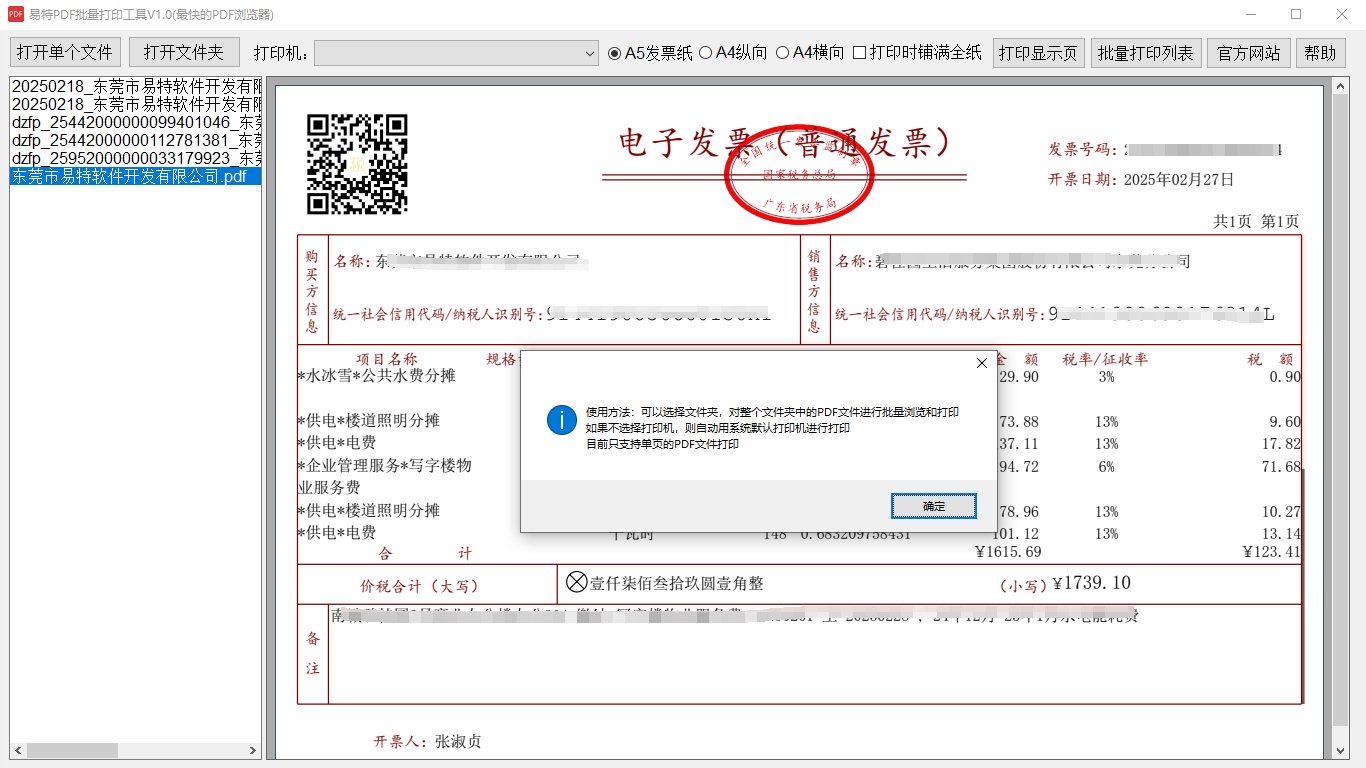Maximize the 易特PDF批量打印工具 window

click(1296, 14)
